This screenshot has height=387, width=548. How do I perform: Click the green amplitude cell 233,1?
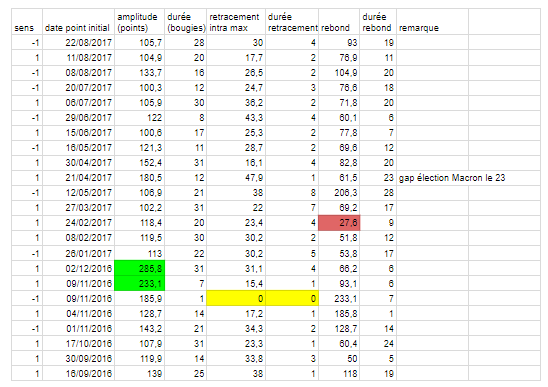(x=140, y=284)
